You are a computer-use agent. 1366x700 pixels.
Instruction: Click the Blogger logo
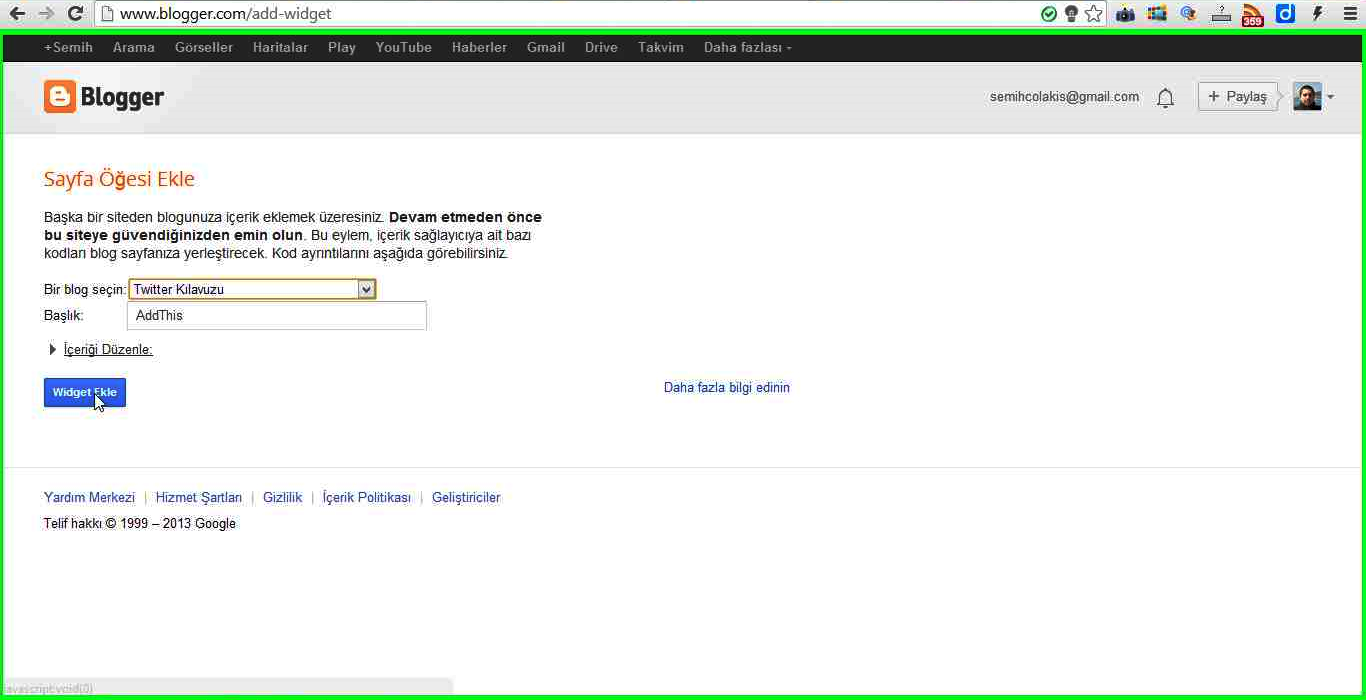coord(104,97)
